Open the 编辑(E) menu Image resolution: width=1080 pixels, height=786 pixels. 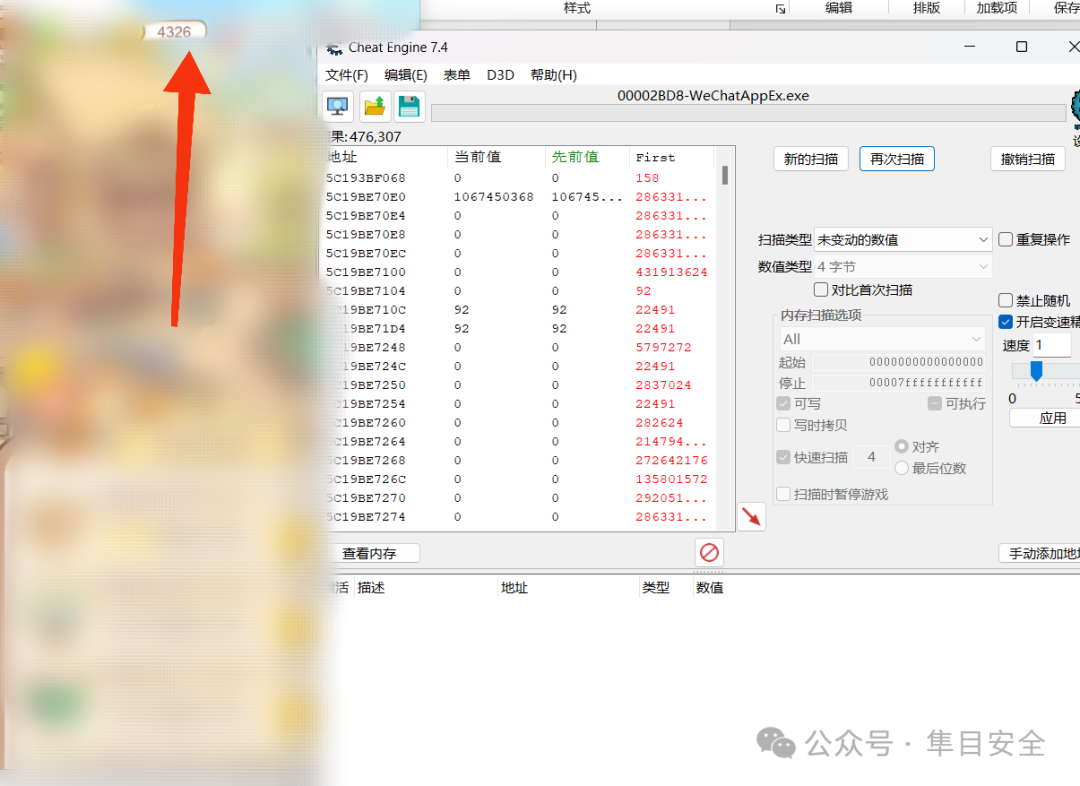coord(406,75)
